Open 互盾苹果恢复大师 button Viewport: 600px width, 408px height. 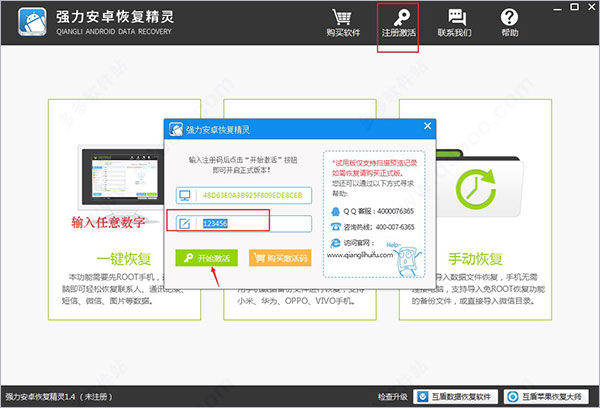(546, 397)
